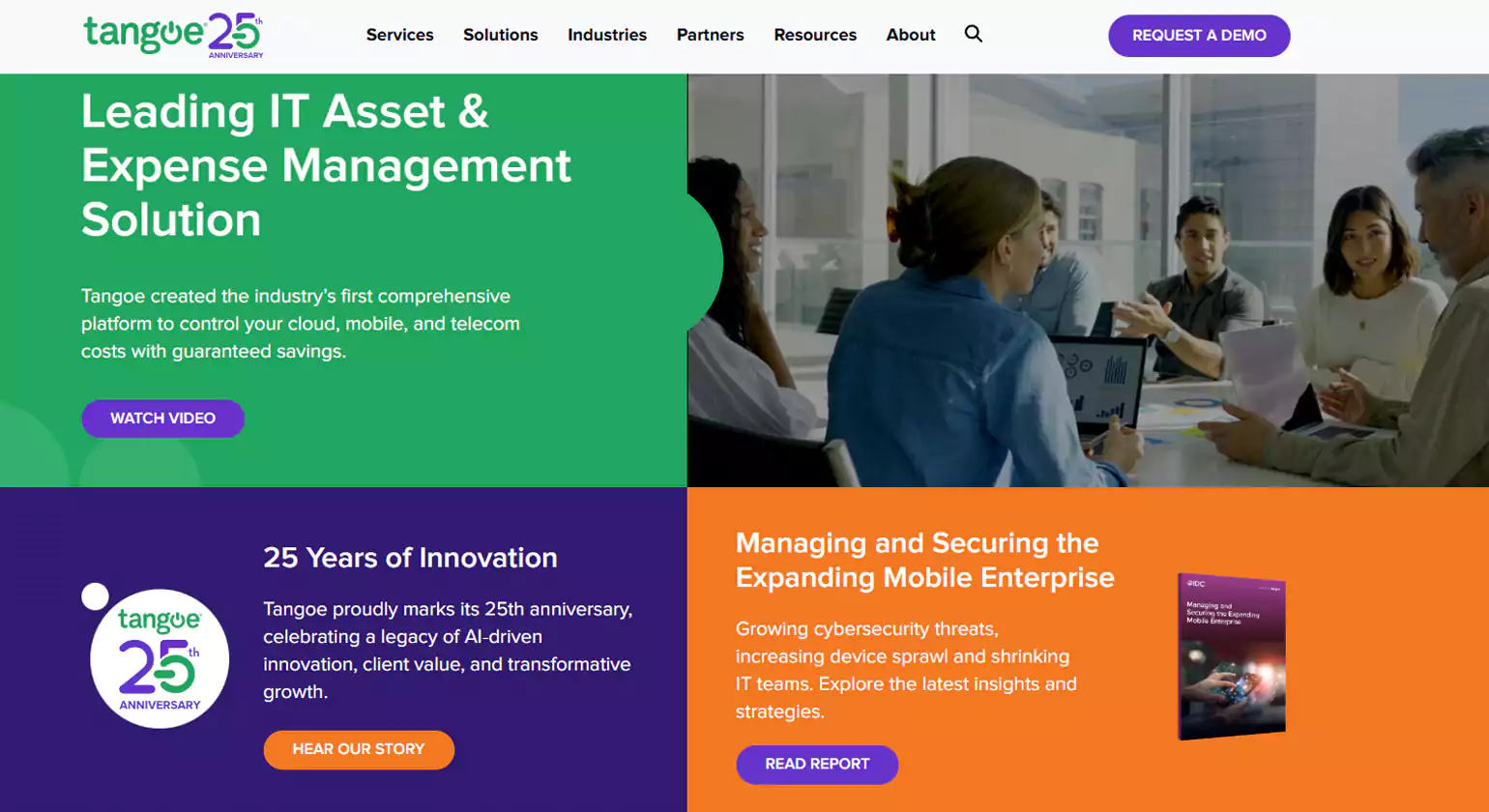The width and height of the screenshot is (1489, 812).
Task: Expand the Partners navigation item
Action: click(710, 35)
